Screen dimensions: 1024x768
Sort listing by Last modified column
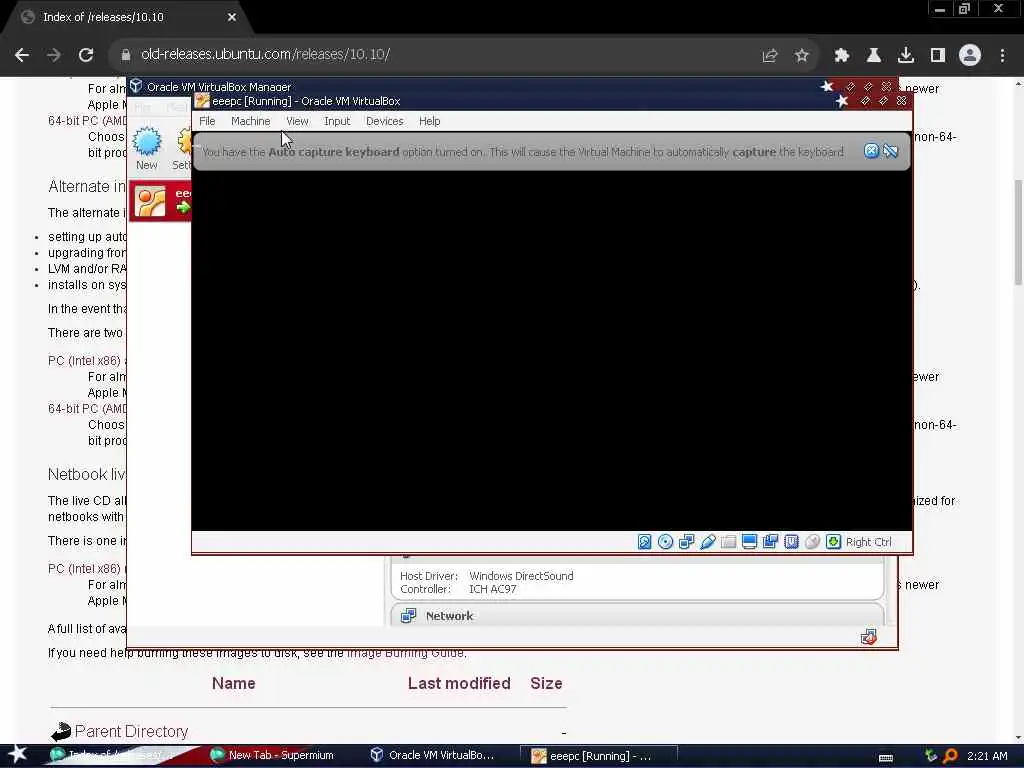point(459,683)
